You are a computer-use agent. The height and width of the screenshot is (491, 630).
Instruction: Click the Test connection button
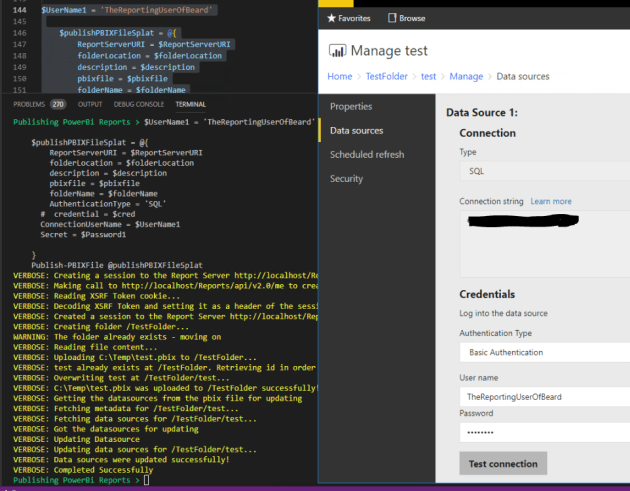pos(503,464)
